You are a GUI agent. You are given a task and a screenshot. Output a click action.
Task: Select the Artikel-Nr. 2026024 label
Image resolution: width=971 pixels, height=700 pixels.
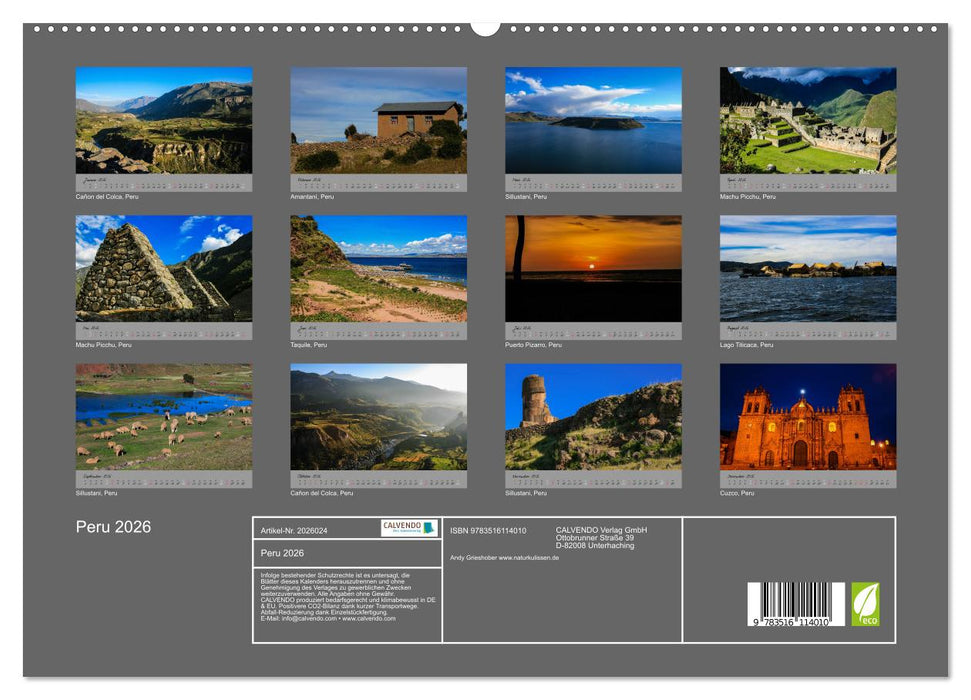pos(294,531)
